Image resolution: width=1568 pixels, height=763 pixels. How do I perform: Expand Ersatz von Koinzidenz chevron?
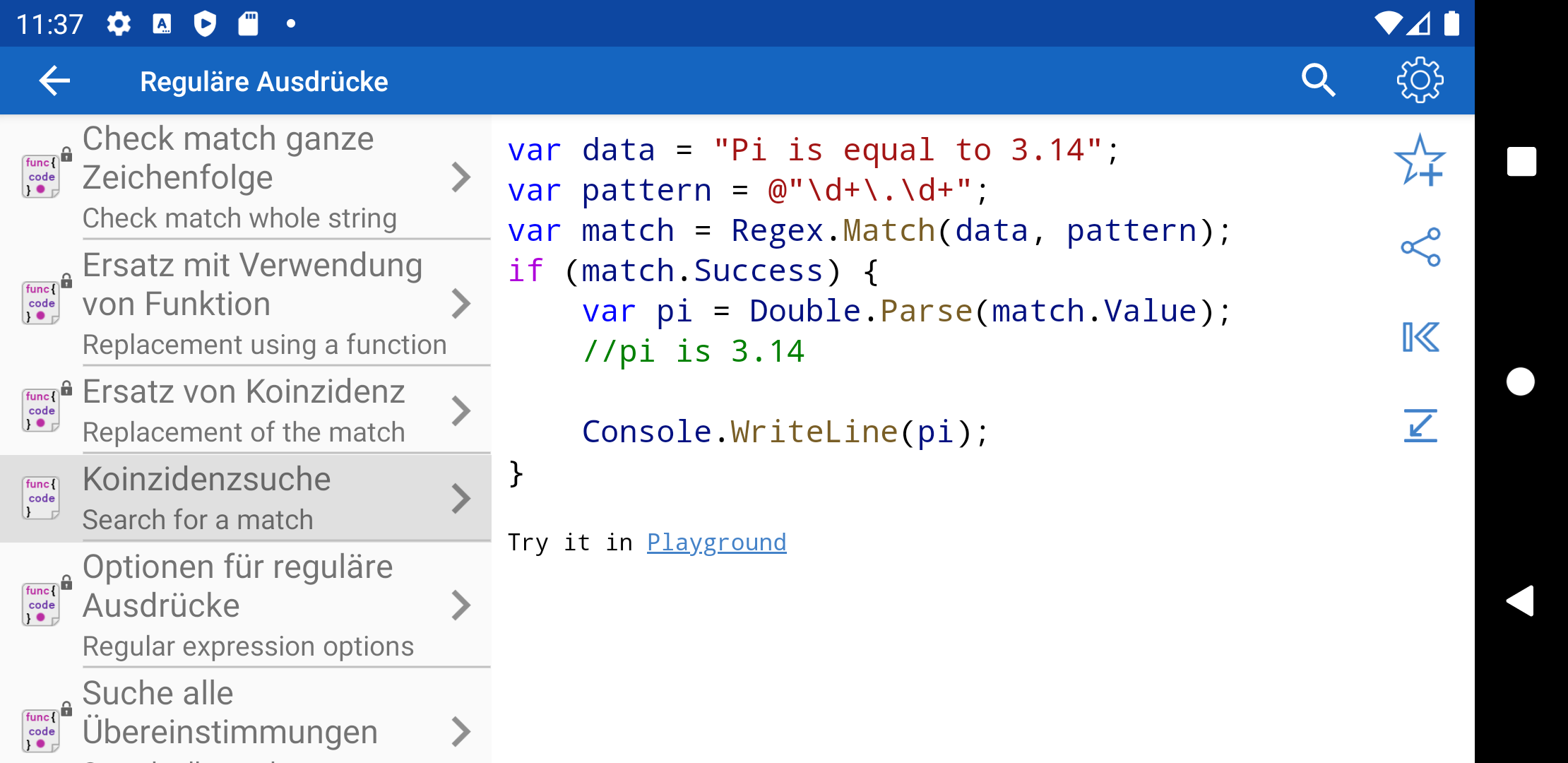click(461, 411)
